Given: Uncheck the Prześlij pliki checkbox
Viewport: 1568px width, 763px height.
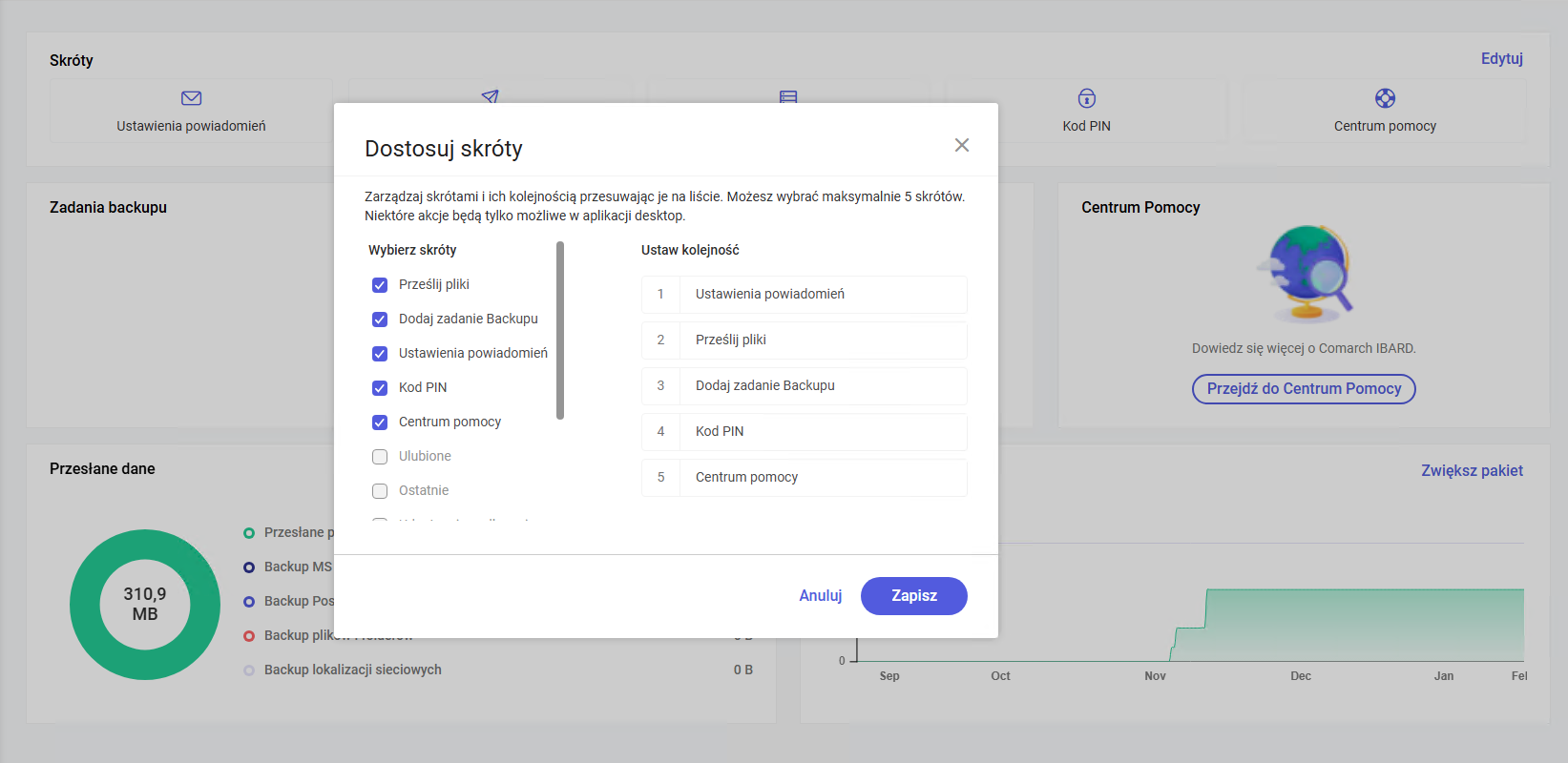Looking at the screenshot, I should pyautogui.click(x=380, y=285).
